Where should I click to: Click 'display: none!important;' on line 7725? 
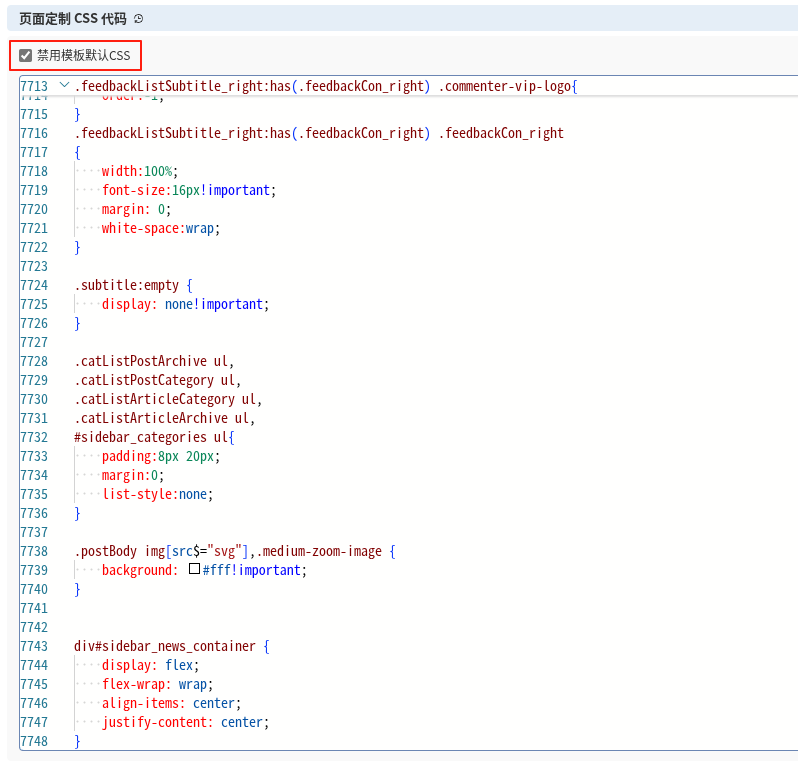(185, 304)
